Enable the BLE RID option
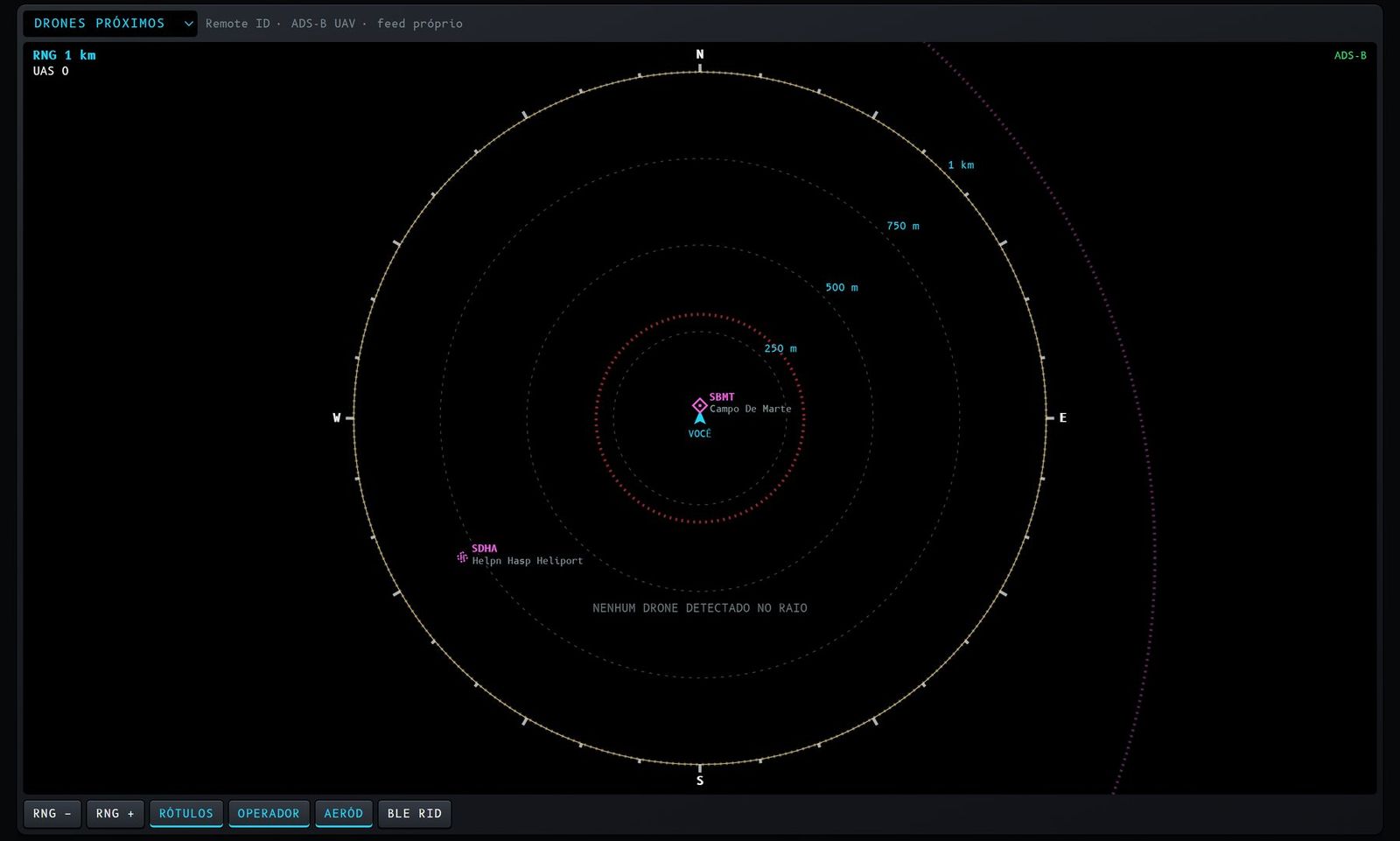The width and height of the screenshot is (1400, 841). 415,813
